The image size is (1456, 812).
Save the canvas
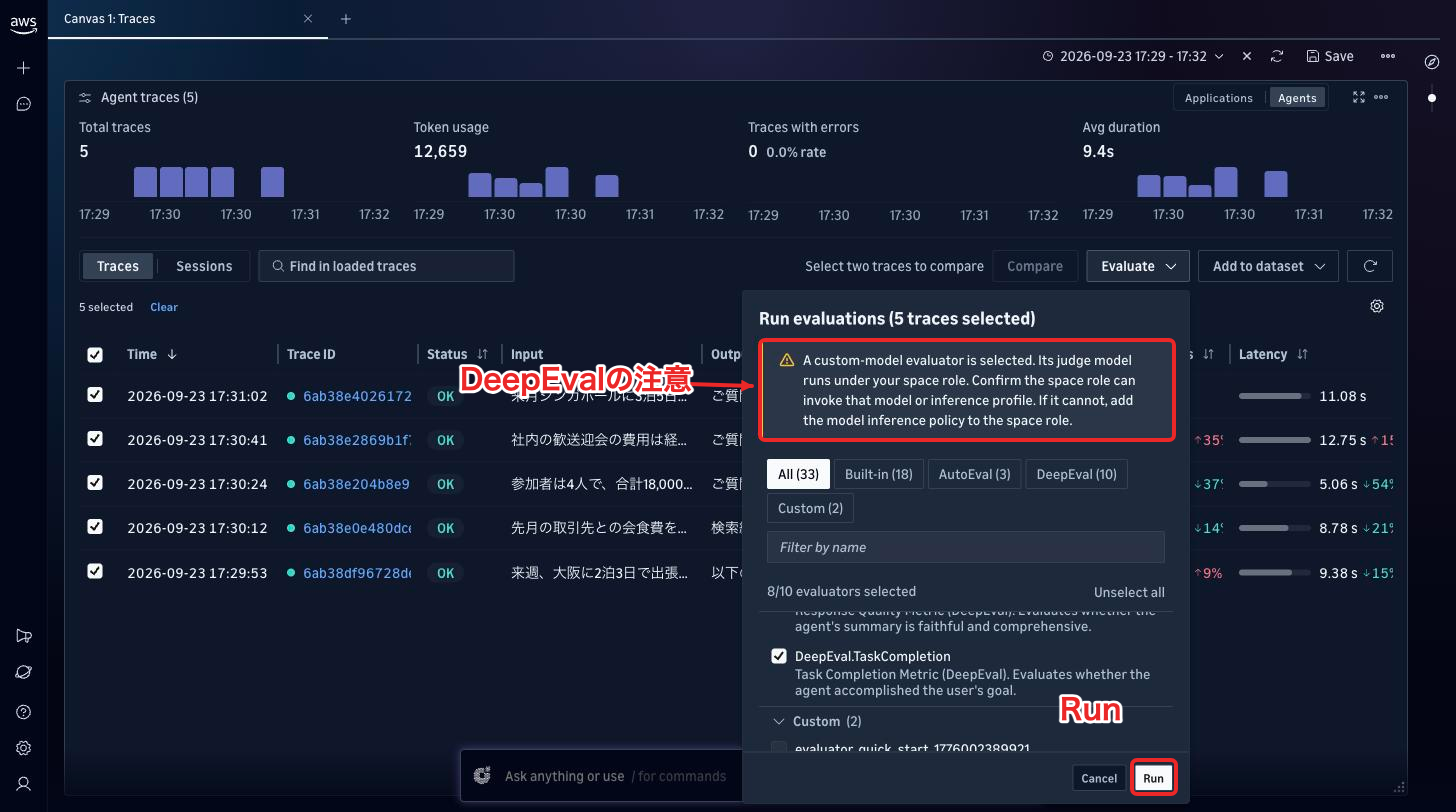tap(1330, 57)
